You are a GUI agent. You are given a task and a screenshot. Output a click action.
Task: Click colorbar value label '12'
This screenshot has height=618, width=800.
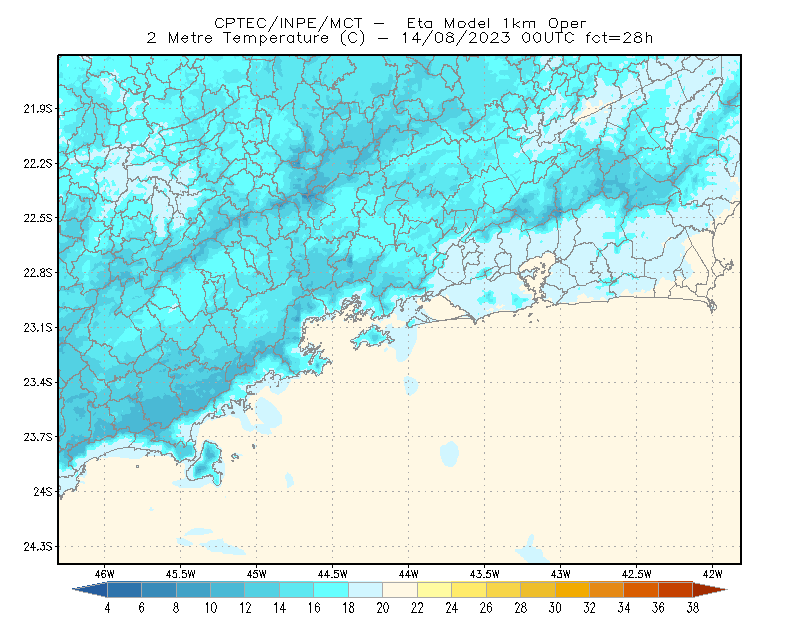[x=245, y=608]
